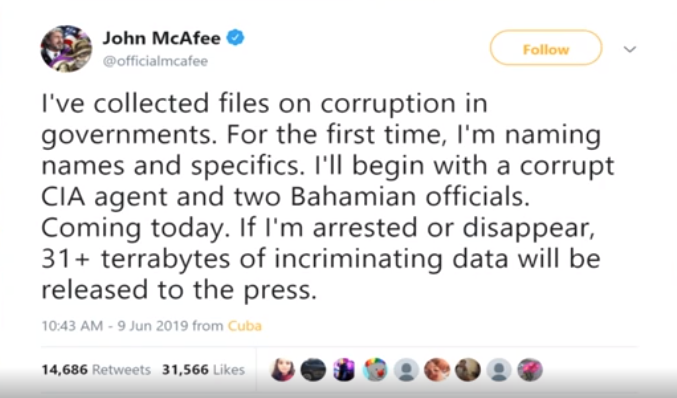Click the last pink flower avatar
The height and width of the screenshot is (398, 677).
(530, 370)
